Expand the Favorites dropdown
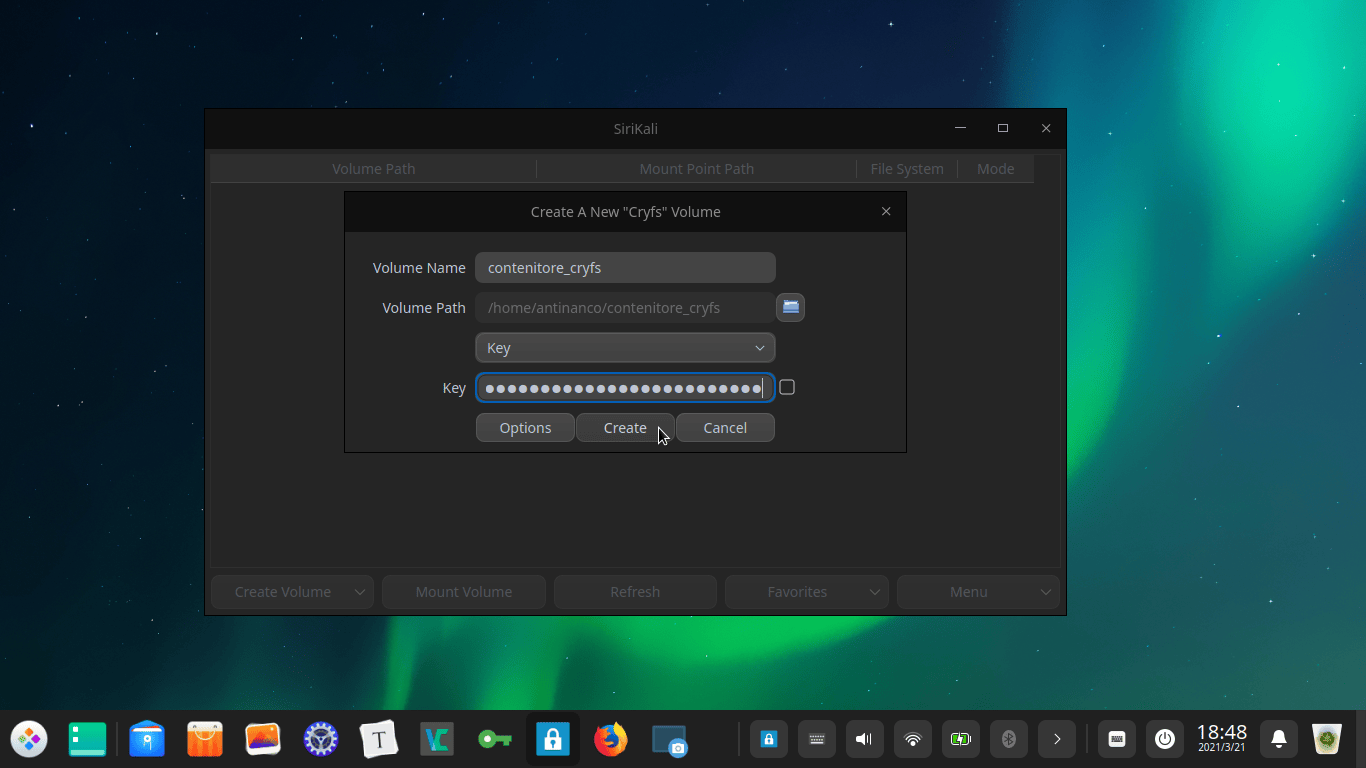 coord(807,592)
